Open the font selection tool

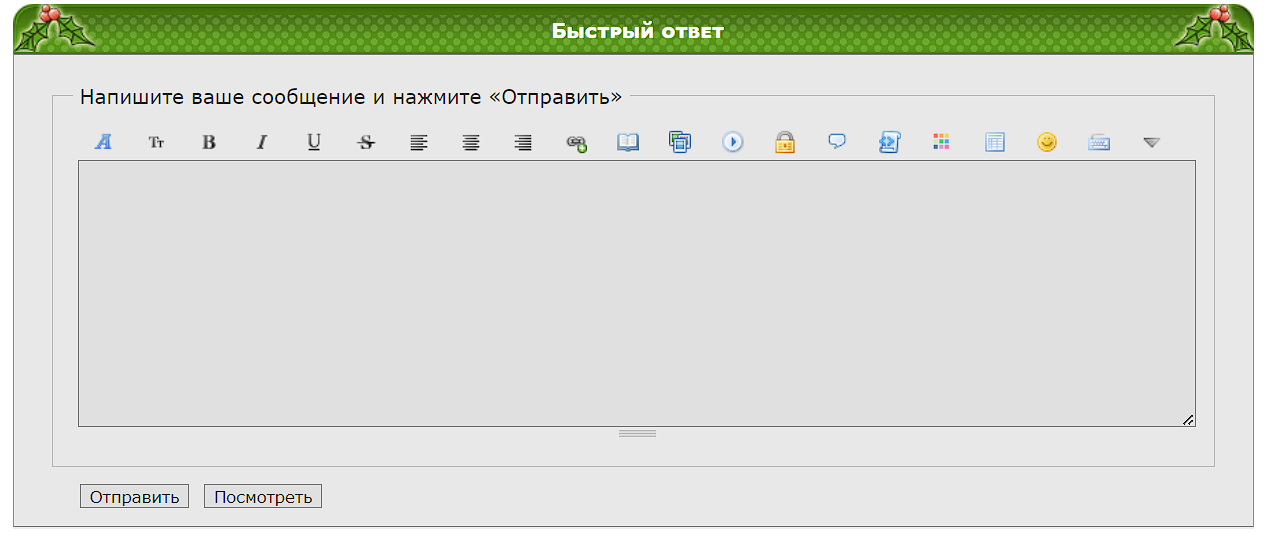tap(103, 142)
